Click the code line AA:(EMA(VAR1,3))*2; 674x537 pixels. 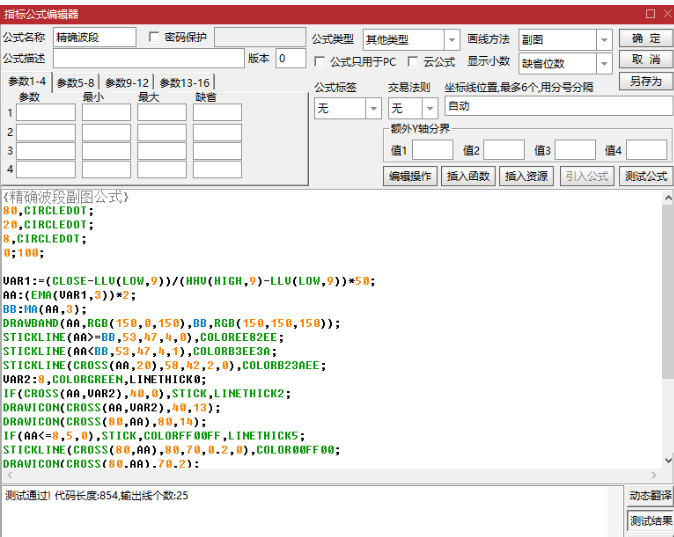[x=69, y=295]
